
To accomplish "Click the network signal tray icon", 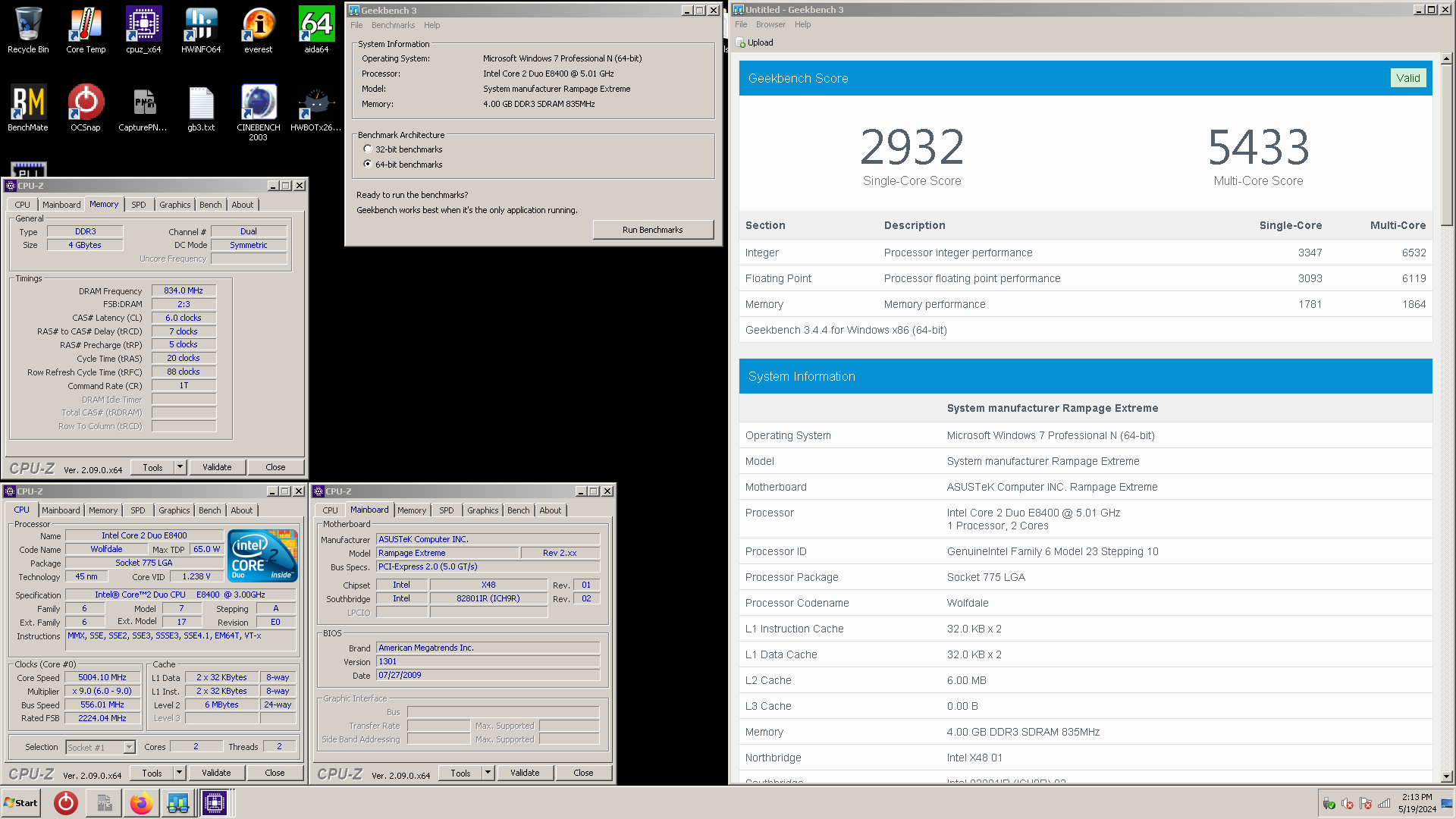I will 1384,803.
